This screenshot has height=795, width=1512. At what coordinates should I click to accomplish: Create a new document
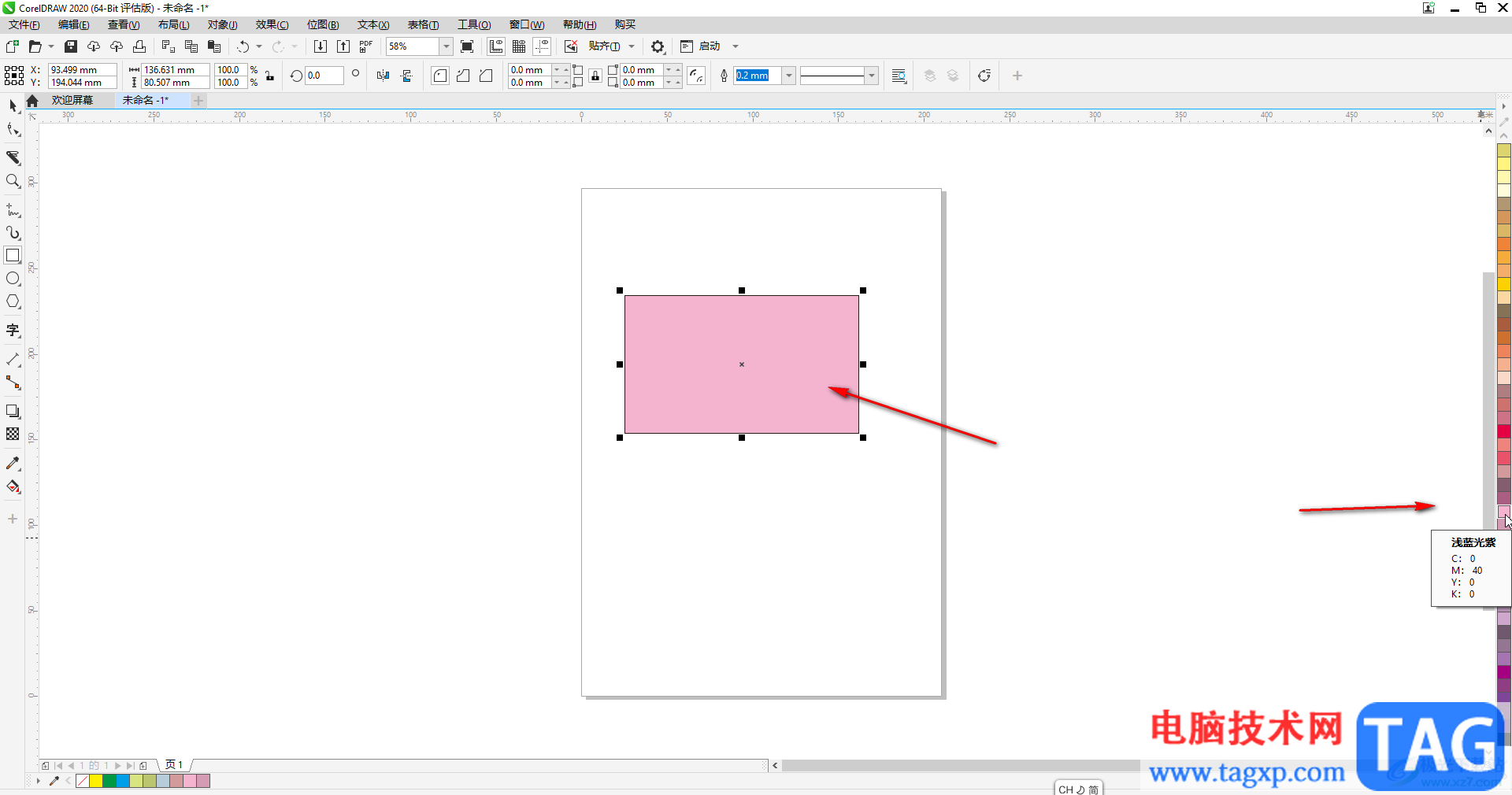pos(13,46)
